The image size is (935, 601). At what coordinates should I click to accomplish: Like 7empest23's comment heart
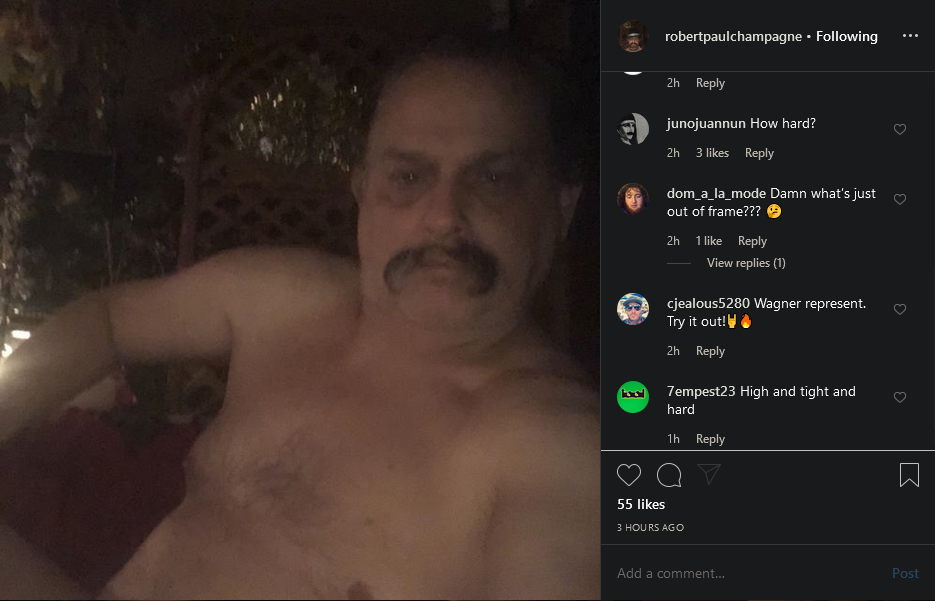900,397
